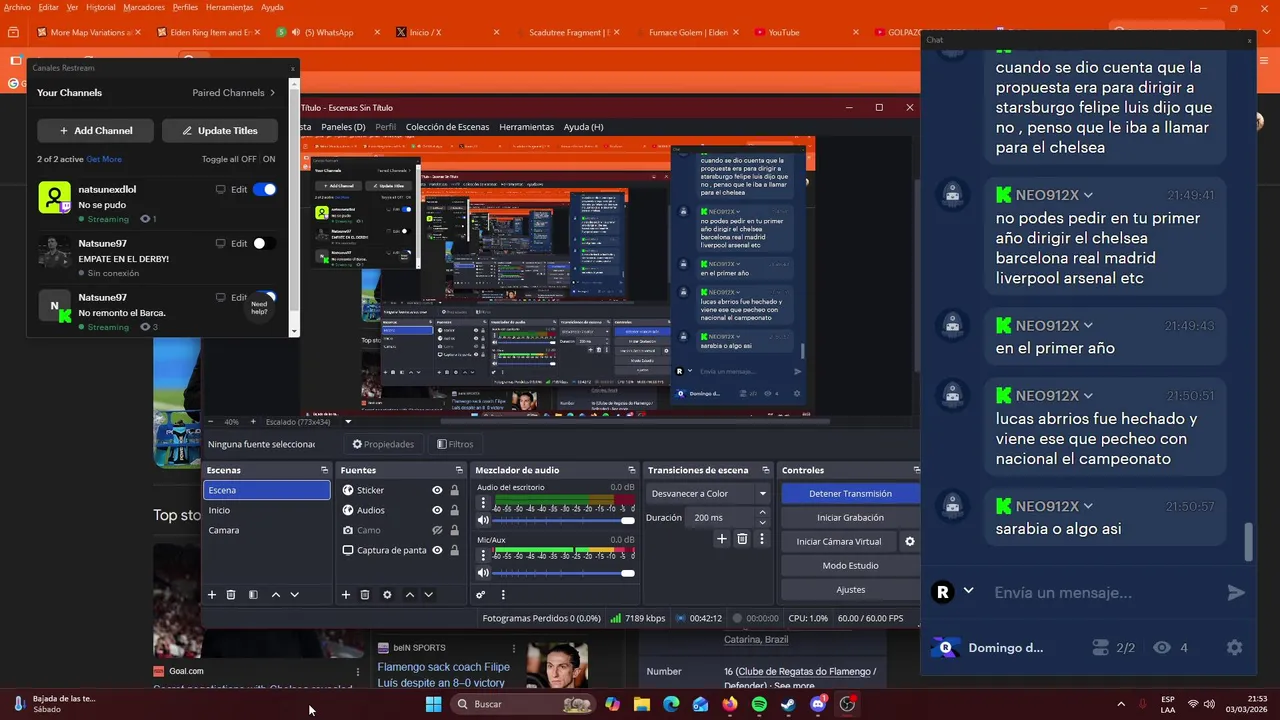Undock the Escenas panel via its header icon
Screen dimensions: 1280x720
(x=324, y=470)
